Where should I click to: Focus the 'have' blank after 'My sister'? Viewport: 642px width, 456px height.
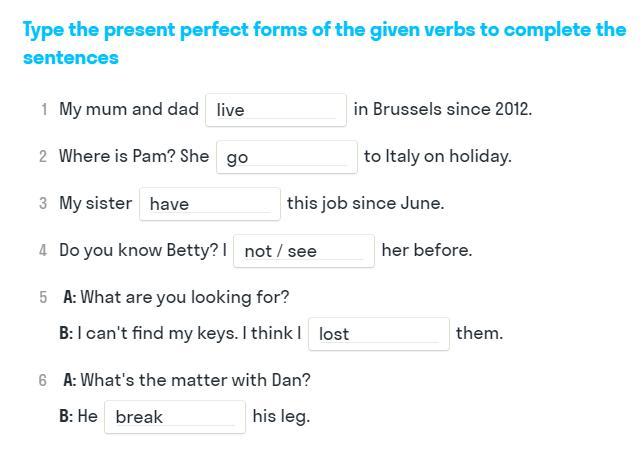click(x=210, y=204)
